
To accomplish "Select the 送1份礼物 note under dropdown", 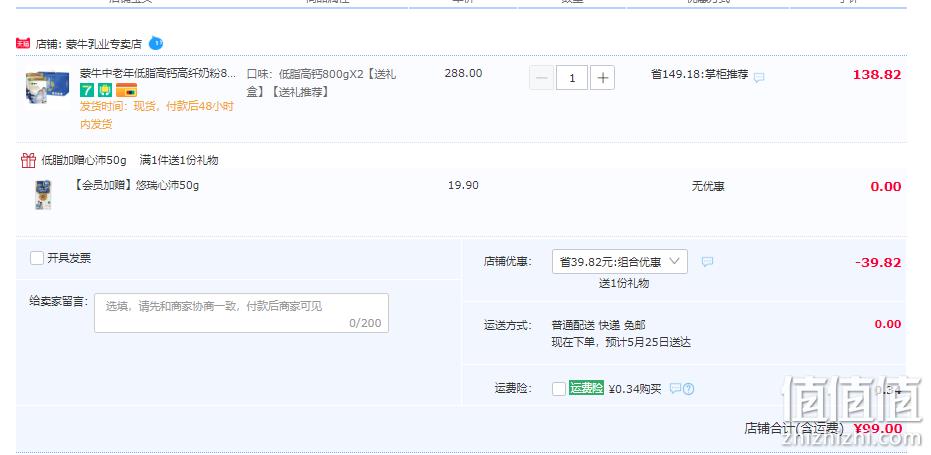I will [x=623, y=283].
